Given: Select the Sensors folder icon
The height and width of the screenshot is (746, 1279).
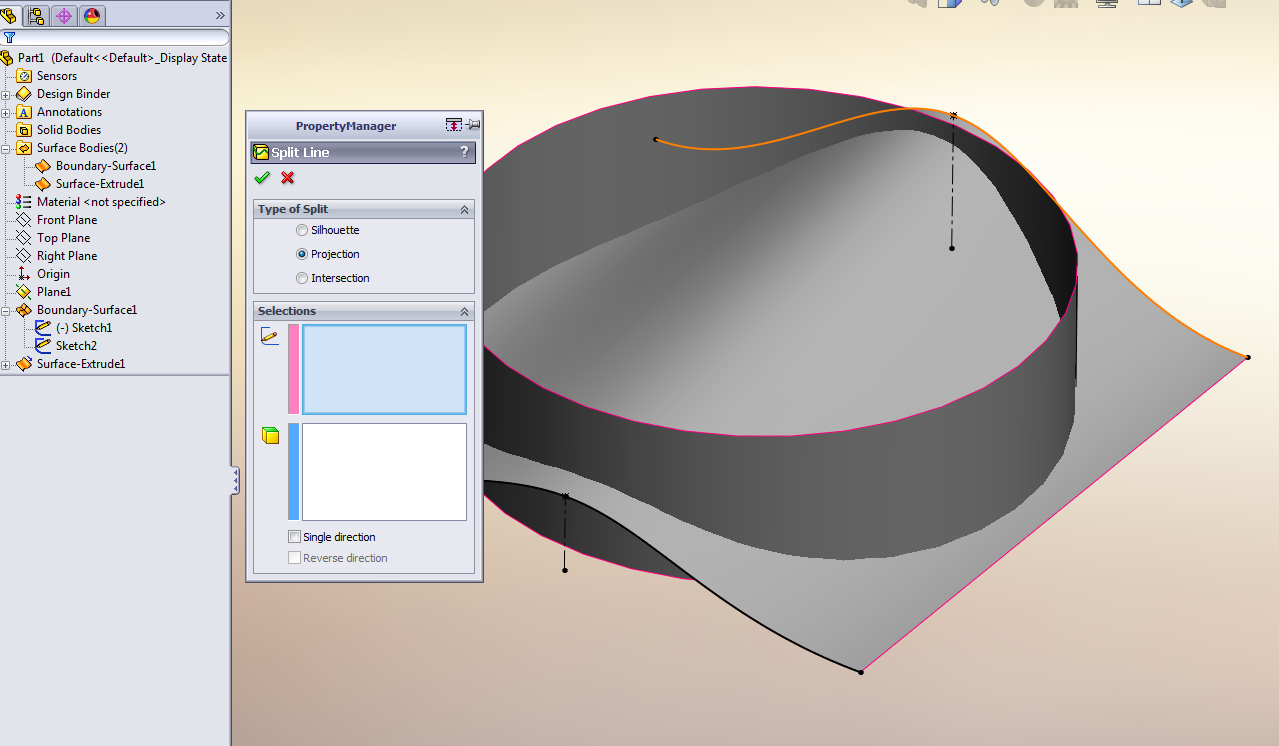Looking at the screenshot, I should click(x=25, y=76).
